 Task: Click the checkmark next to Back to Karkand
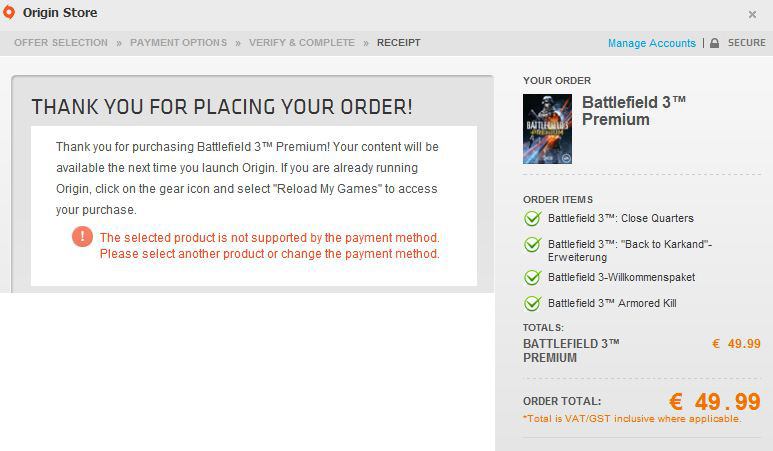[x=532, y=244]
